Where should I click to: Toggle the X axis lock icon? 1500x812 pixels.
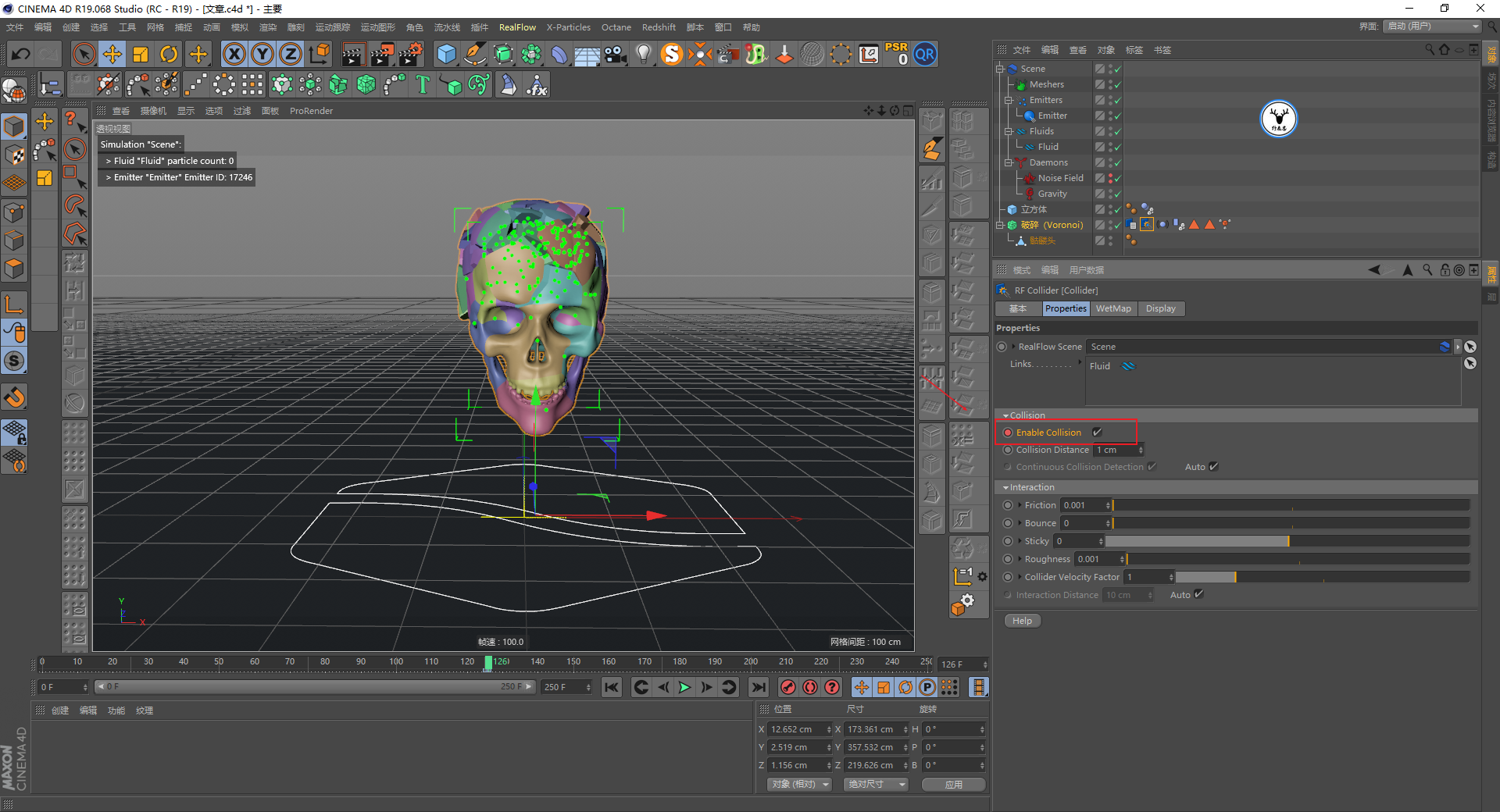click(234, 55)
